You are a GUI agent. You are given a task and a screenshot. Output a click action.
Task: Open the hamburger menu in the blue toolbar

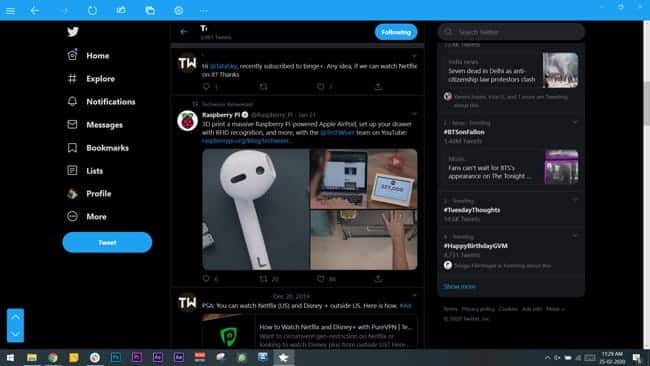click(10, 11)
